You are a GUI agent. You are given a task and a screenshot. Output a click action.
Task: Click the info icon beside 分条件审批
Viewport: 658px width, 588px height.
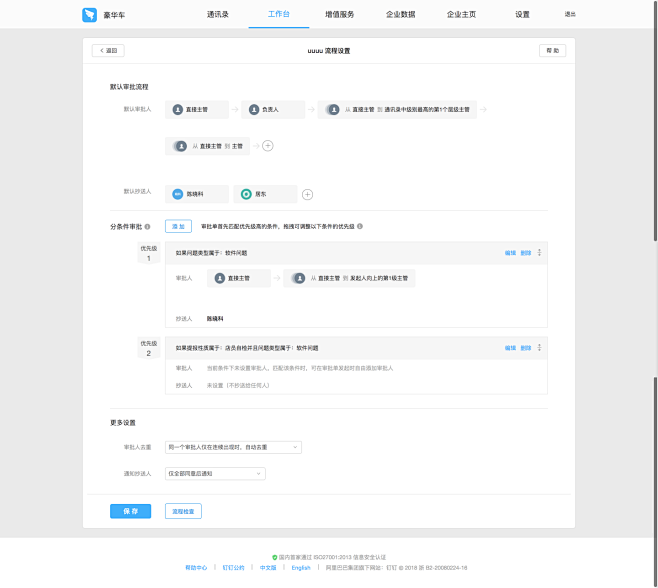point(147,227)
